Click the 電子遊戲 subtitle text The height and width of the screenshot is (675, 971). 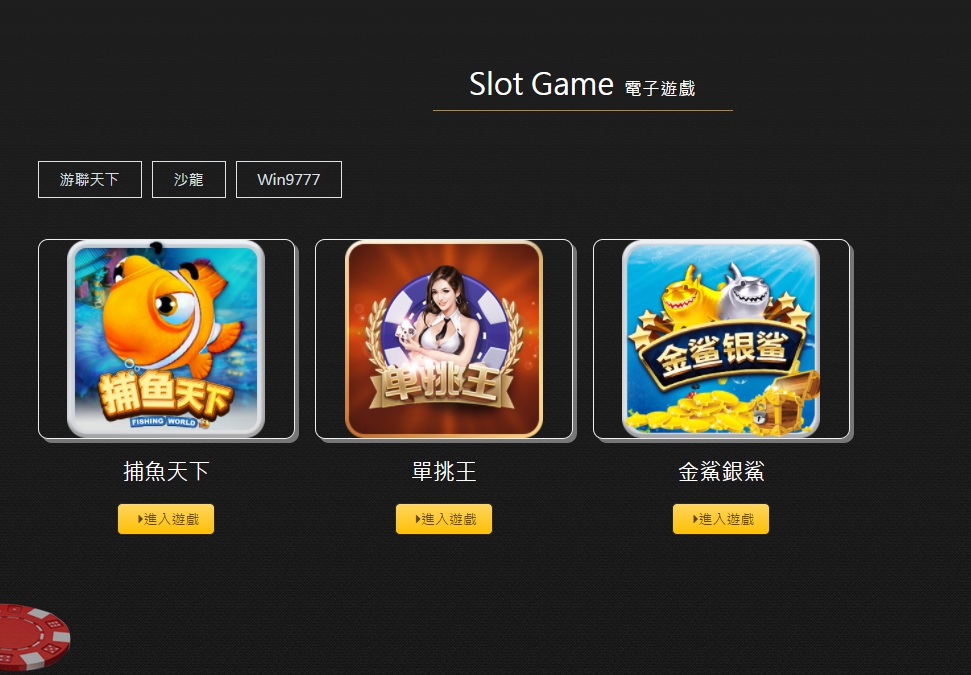[x=660, y=89]
